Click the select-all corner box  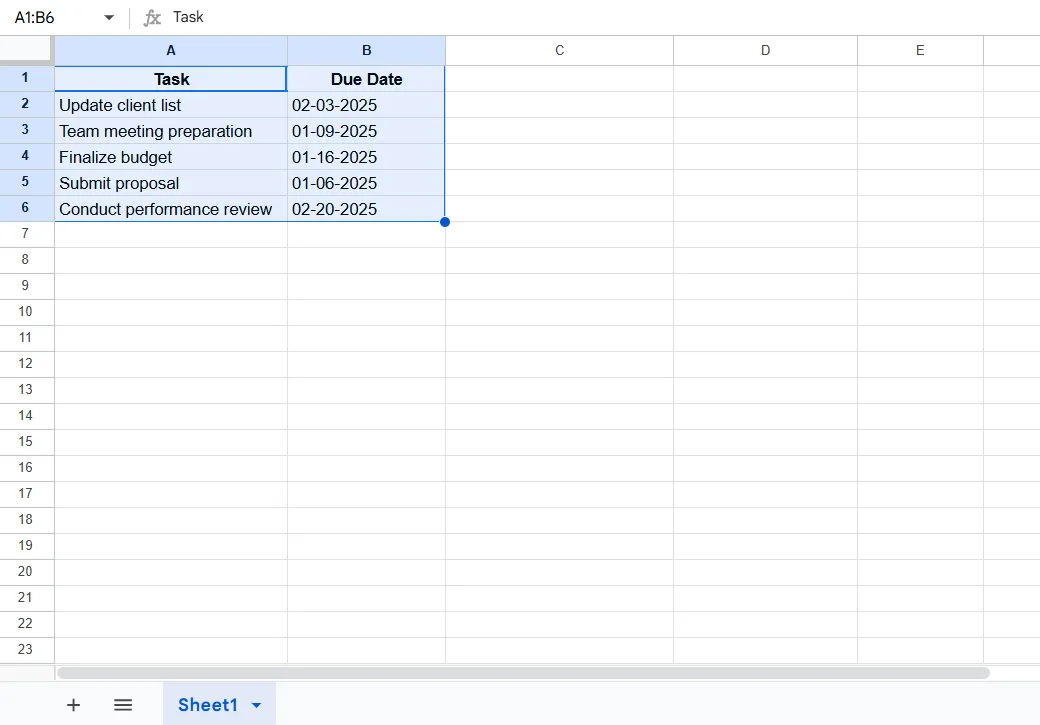point(26,50)
